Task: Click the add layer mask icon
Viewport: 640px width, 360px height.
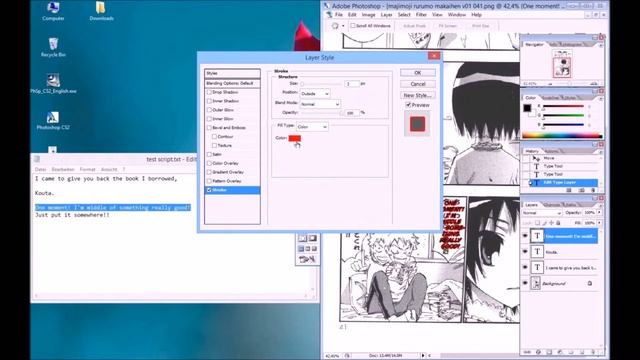Action: click(x=549, y=352)
